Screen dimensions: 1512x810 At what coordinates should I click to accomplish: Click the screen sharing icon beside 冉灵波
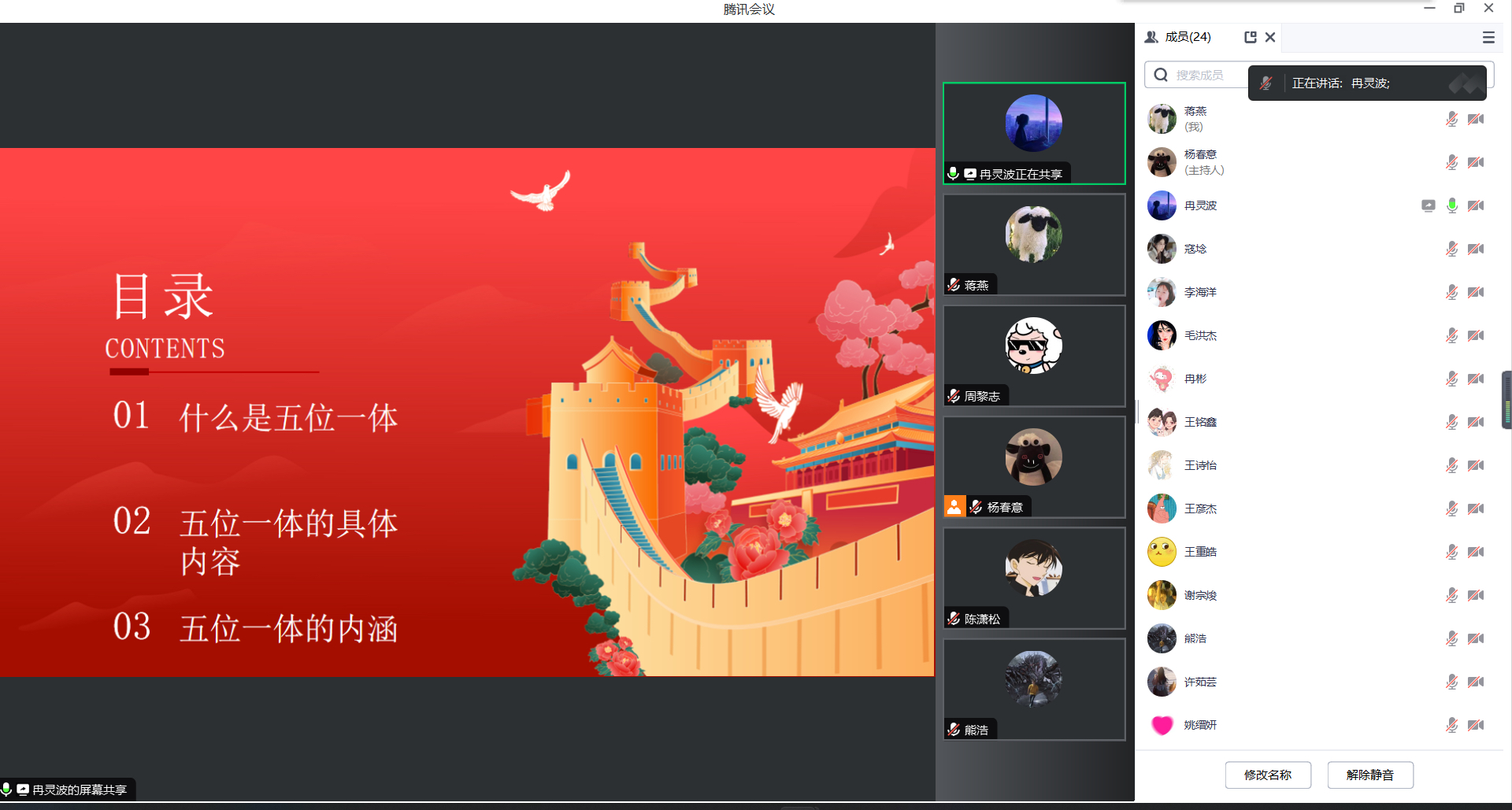[x=1428, y=205]
